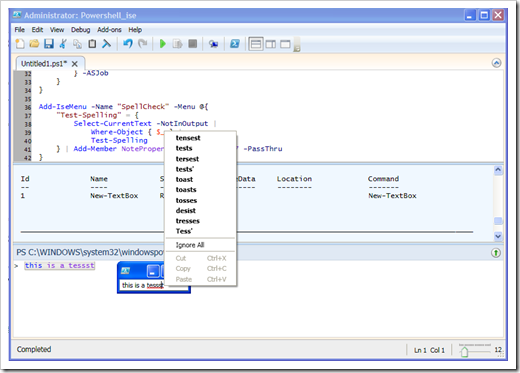Choose spelling suggestion "tosses"
The height and width of the screenshot is (373, 520).
click(x=186, y=200)
